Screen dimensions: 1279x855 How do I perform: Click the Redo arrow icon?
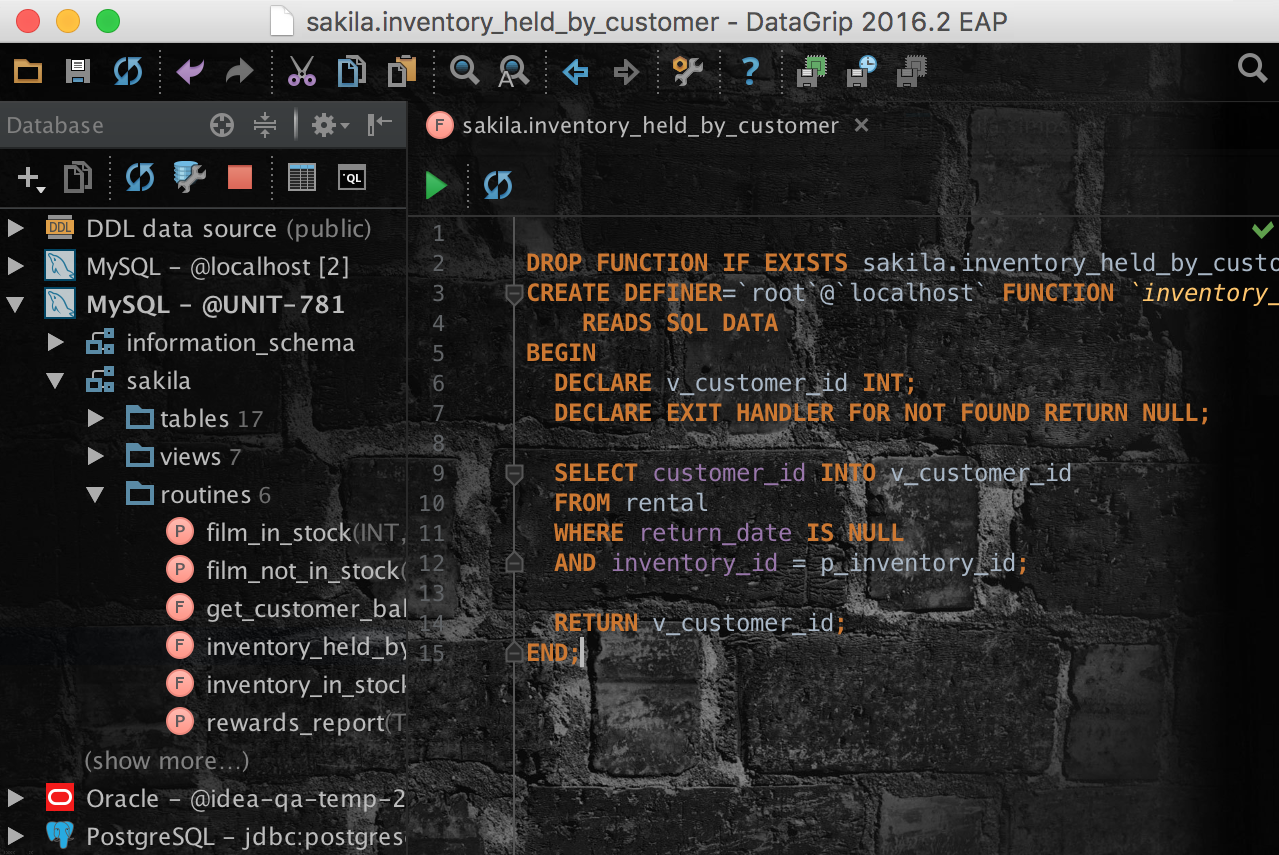point(239,71)
